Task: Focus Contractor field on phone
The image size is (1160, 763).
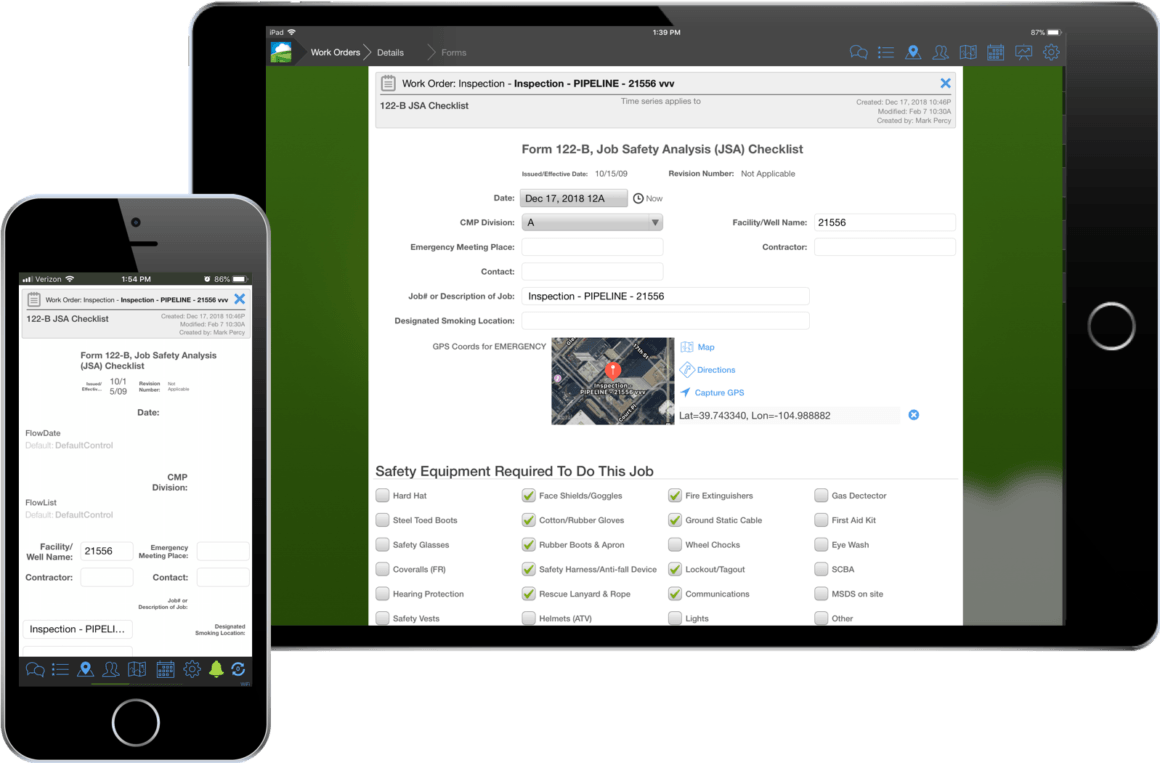Action: pyautogui.click(x=107, y=577)
